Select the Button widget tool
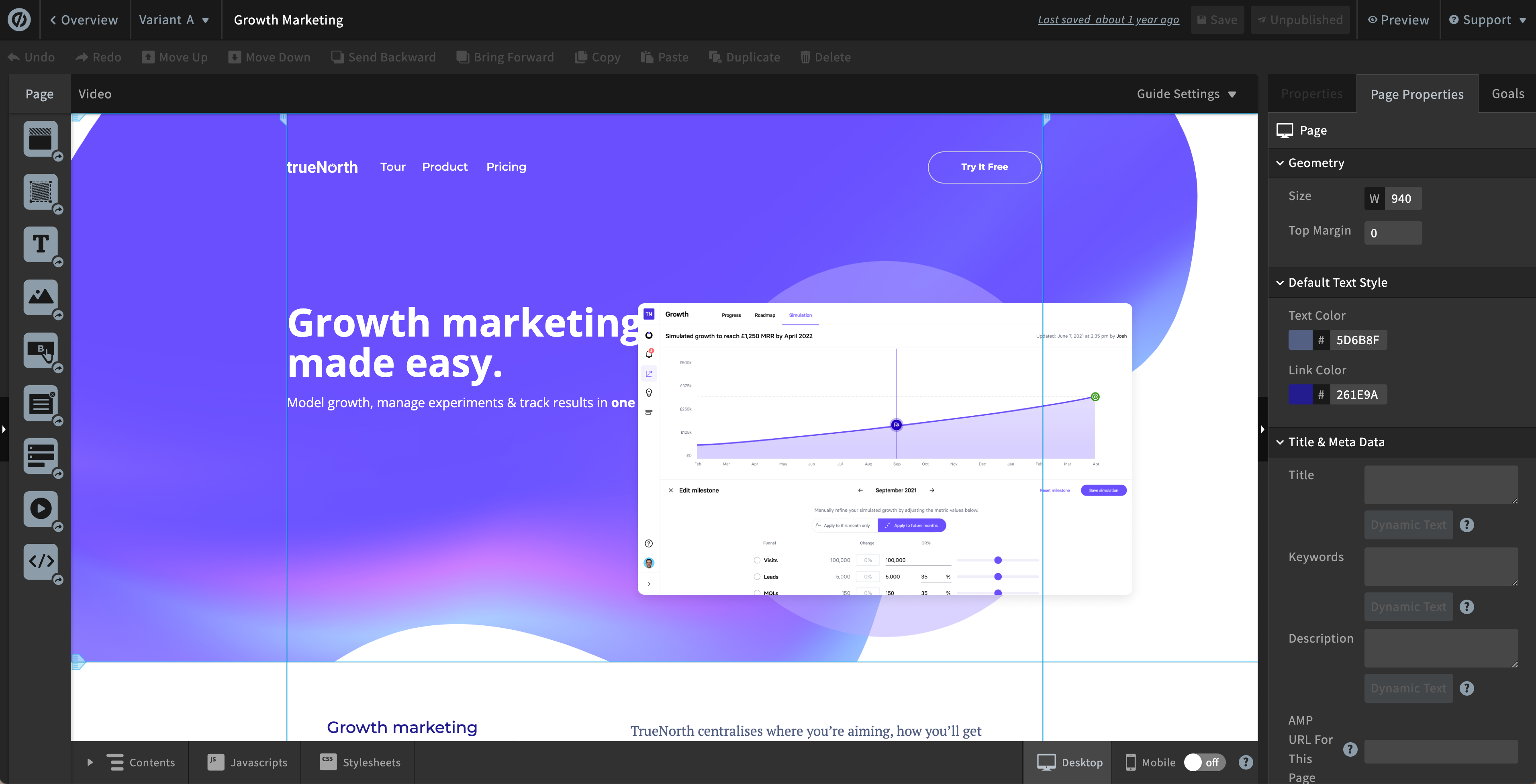 41,350
